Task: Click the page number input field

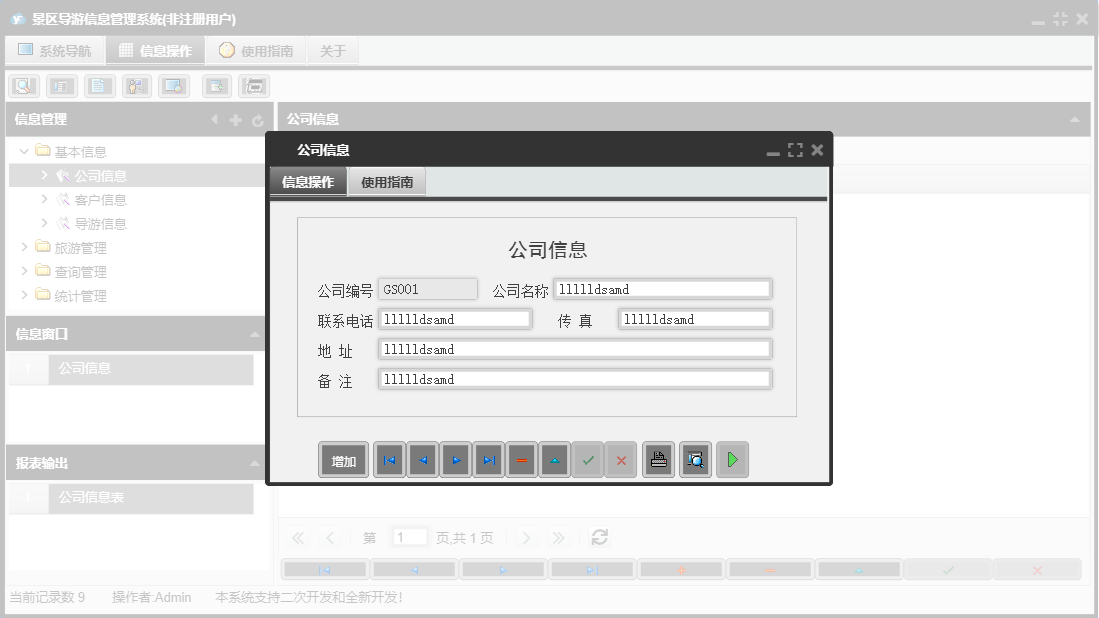Action: pos(409,537)
